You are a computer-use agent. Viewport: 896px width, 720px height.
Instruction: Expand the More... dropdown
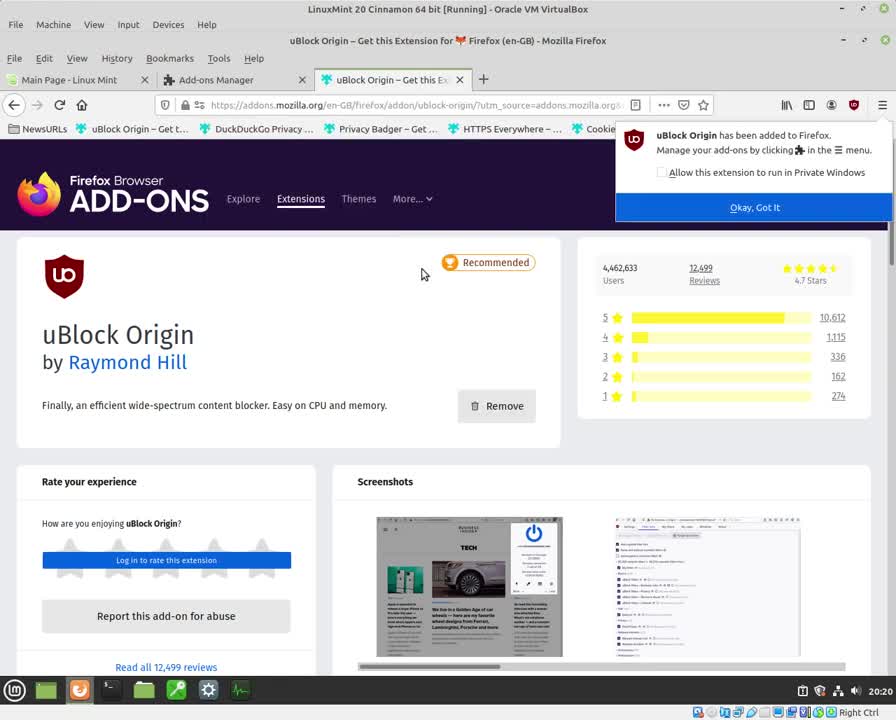[x=413, y=199]
